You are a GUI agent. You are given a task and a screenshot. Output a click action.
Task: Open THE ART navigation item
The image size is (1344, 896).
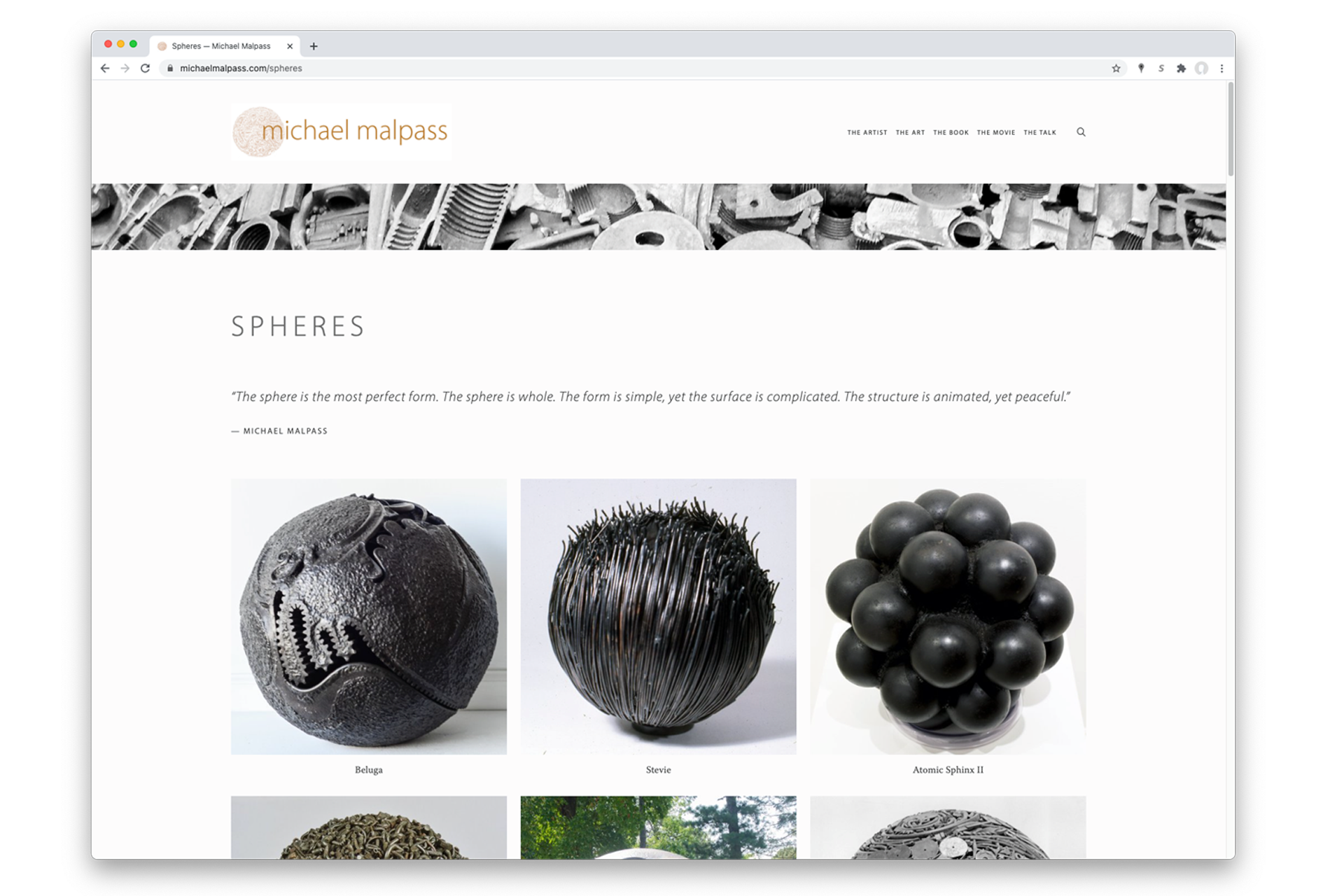910,132
